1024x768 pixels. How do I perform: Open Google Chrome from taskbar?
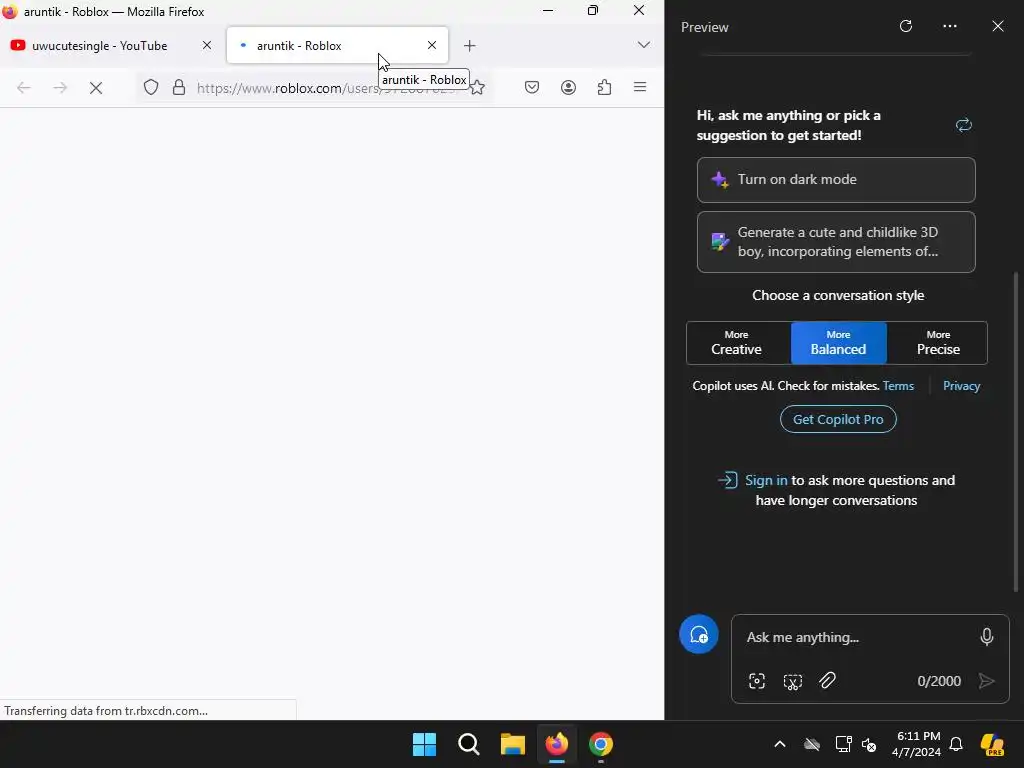click(601, 744)
